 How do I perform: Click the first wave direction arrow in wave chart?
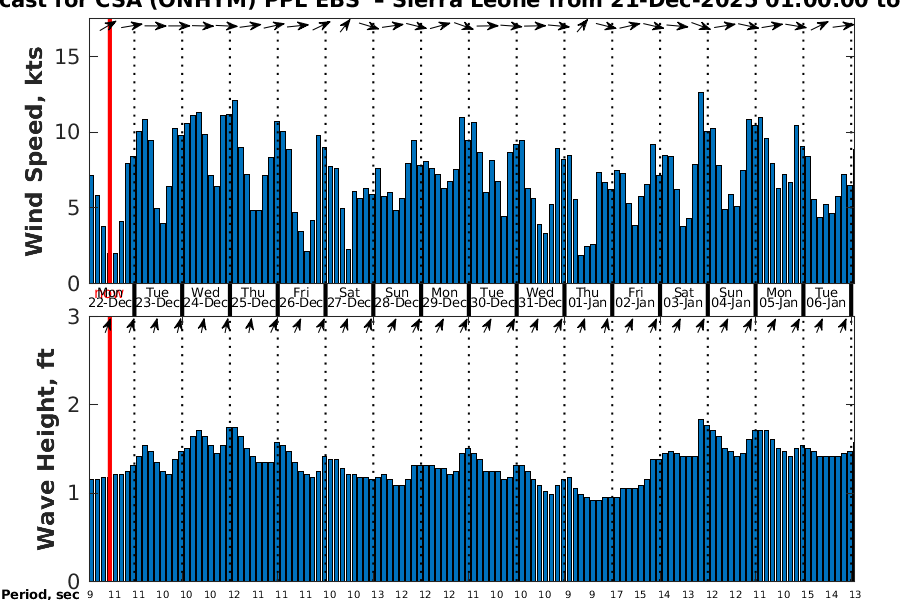(109, 325)
